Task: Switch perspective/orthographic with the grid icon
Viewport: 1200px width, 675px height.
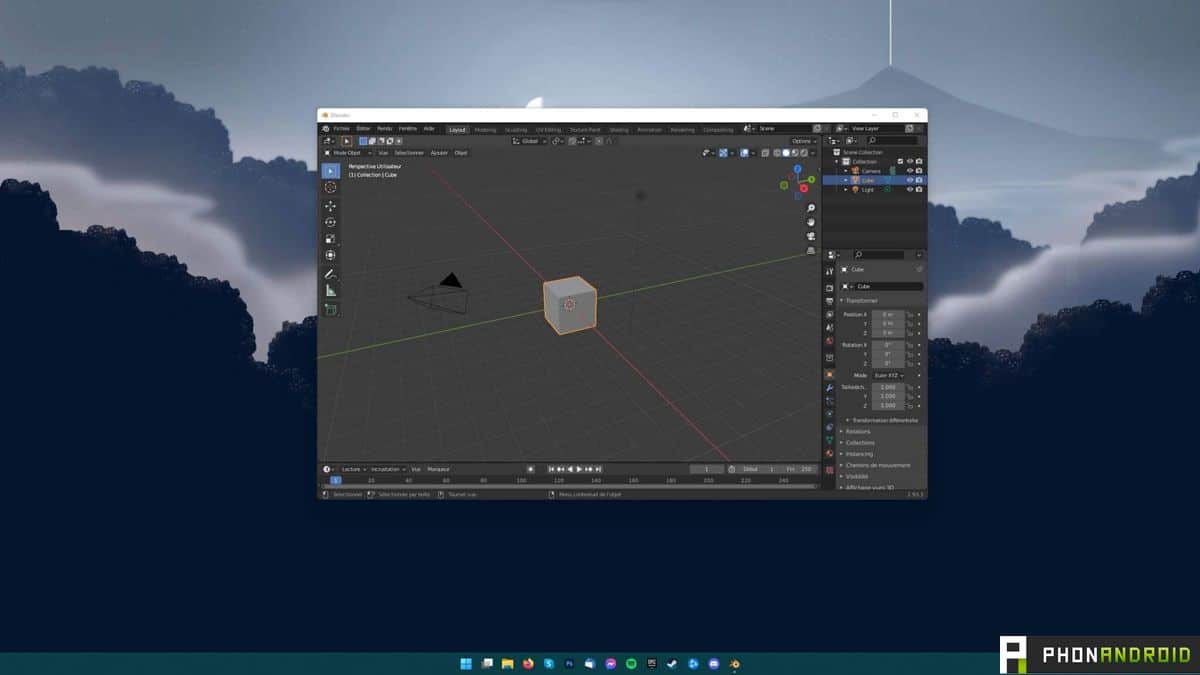Action: (811, 250)
